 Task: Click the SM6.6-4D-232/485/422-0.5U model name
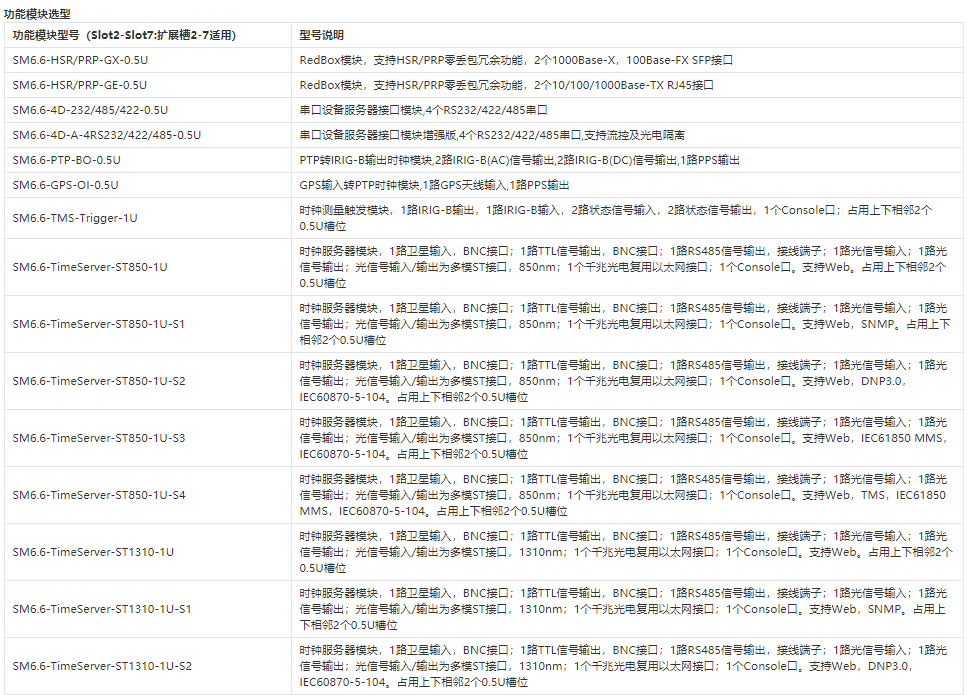coord(90,110)
